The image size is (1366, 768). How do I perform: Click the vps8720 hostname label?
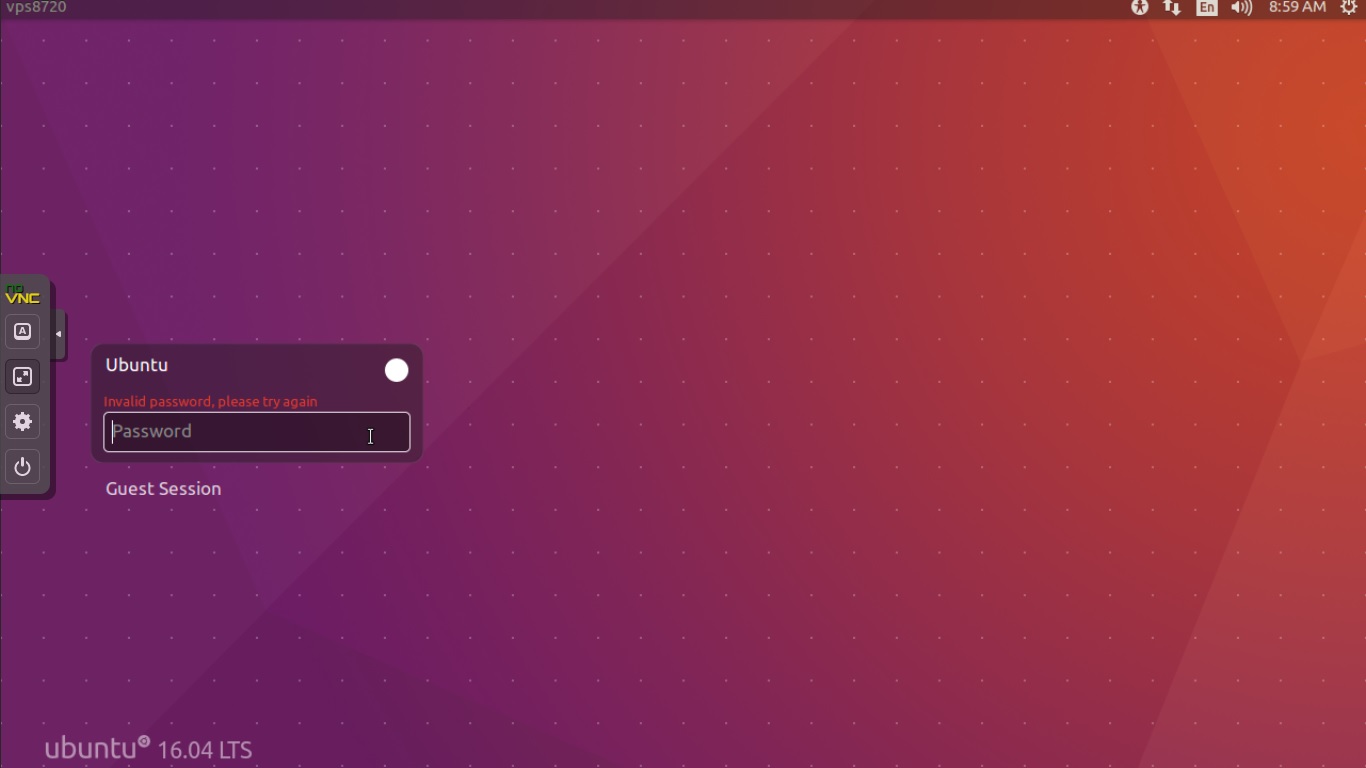36,8
